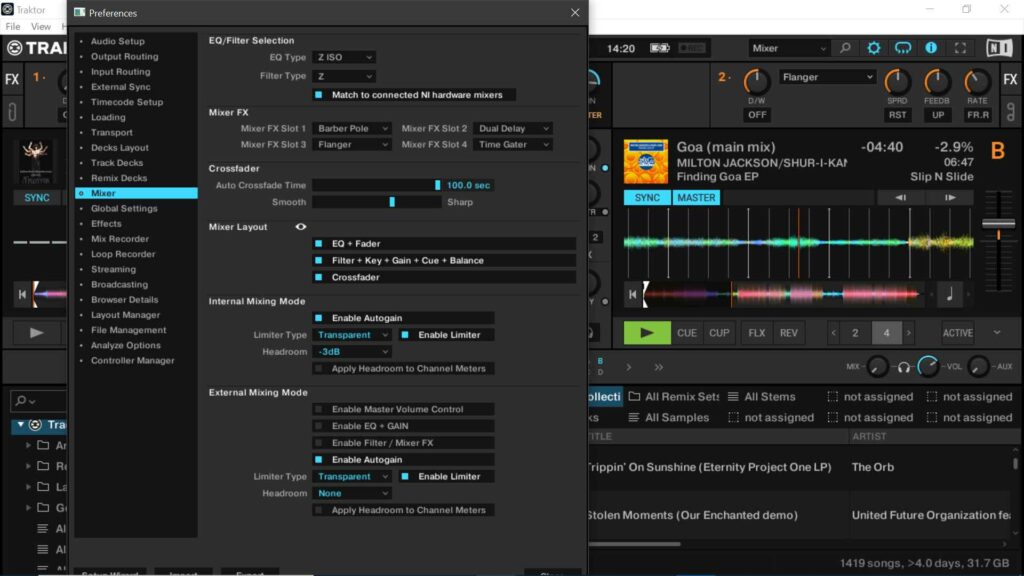
Task: Click the blue info icon in header
Action: (931, 48)
